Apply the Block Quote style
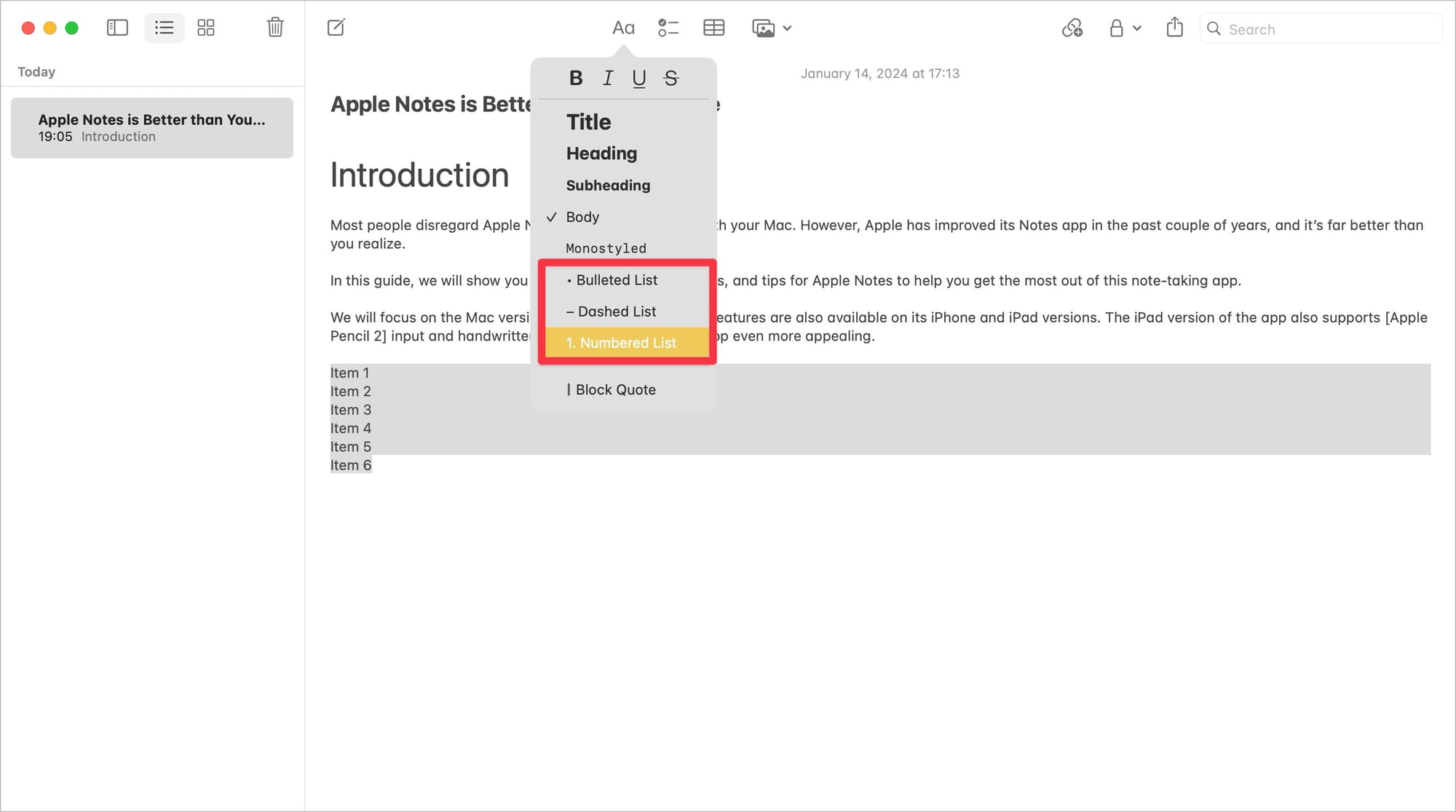 (x=615, y=390)
